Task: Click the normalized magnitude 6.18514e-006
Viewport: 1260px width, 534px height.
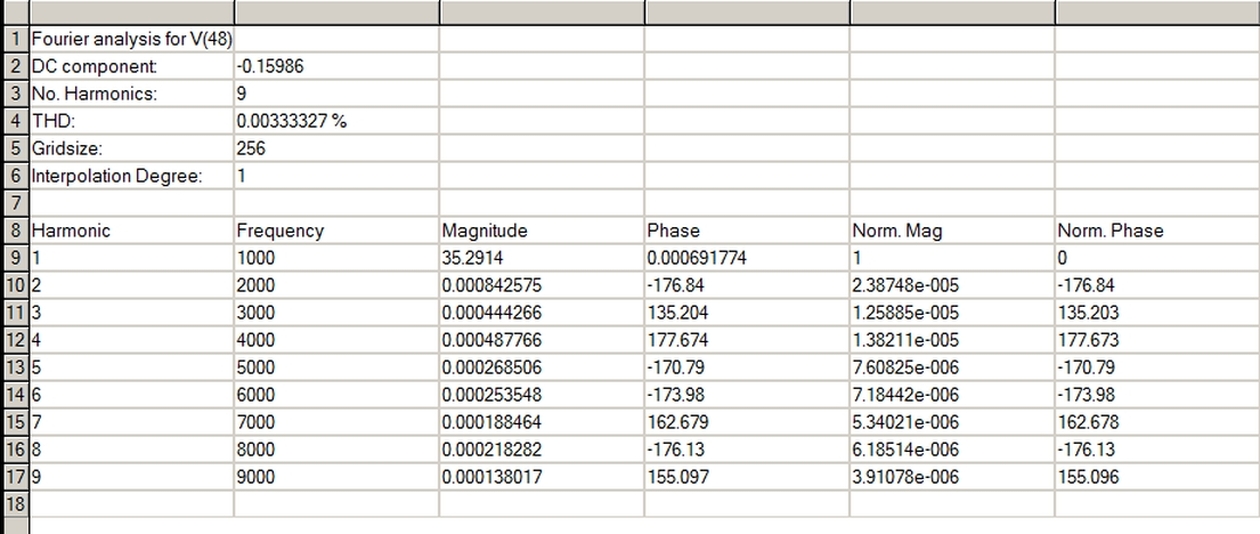Action: click(x=952, y=450)
